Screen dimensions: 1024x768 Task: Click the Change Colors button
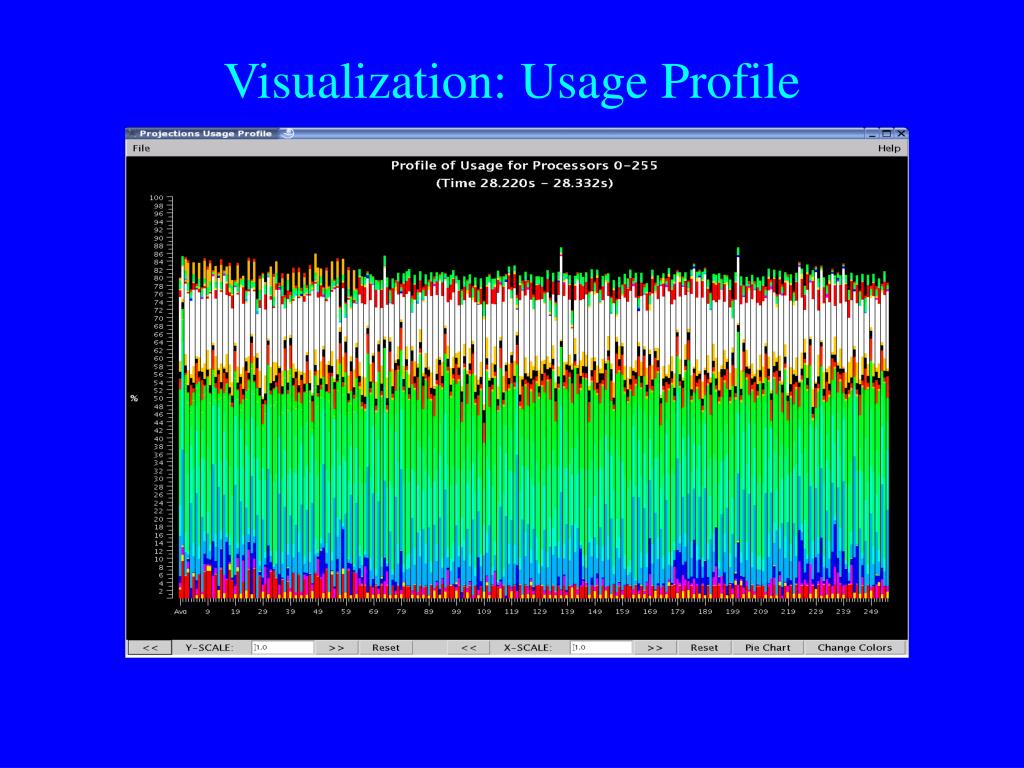click(x=855, y=648)
